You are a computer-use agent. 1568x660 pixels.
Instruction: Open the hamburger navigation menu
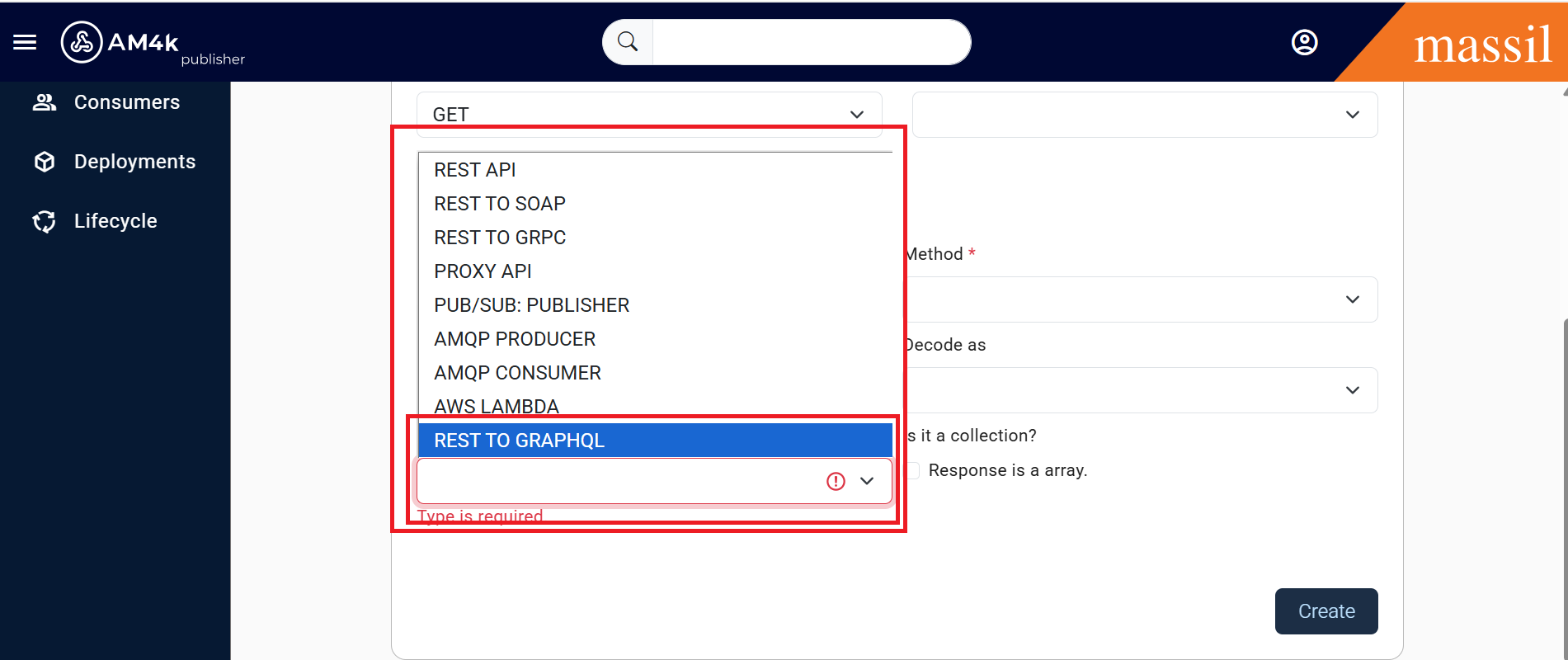[x=25, y=42]
